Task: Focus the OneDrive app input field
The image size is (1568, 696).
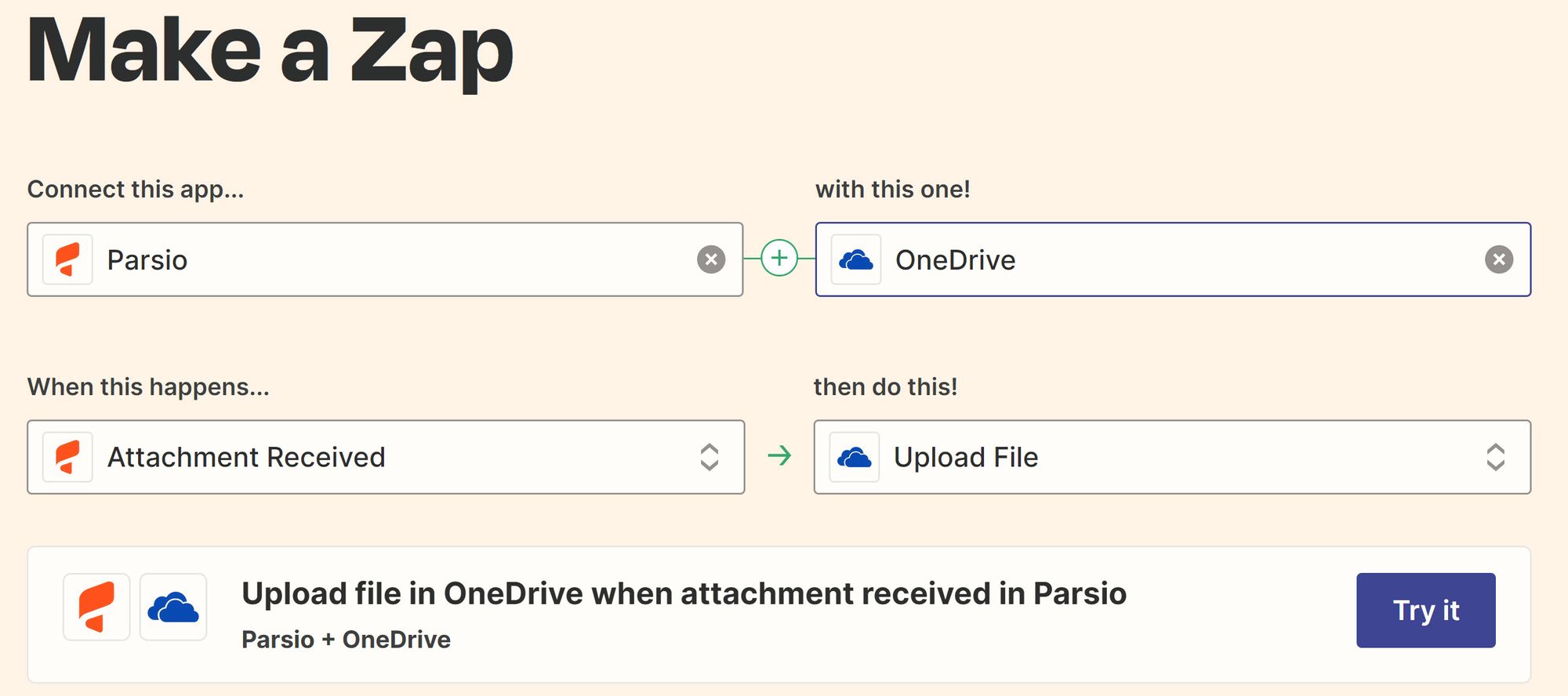Action: [1176, 259]
